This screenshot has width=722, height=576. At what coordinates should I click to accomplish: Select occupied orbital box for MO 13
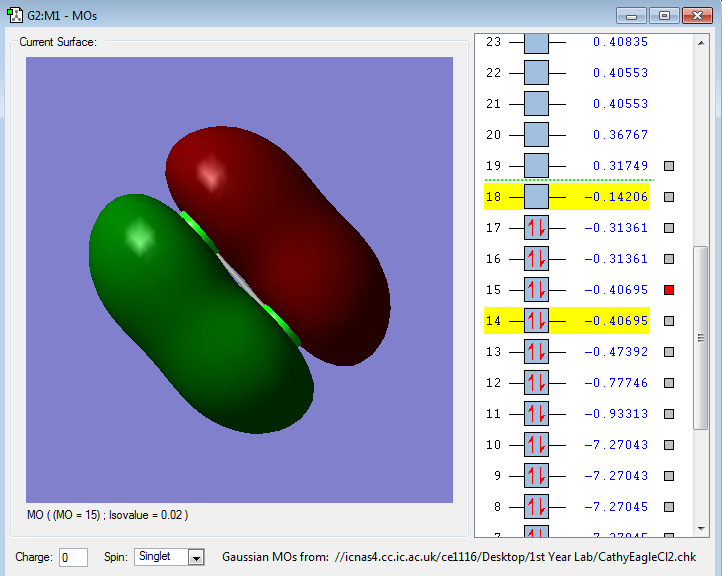click(x=536, y=351)
